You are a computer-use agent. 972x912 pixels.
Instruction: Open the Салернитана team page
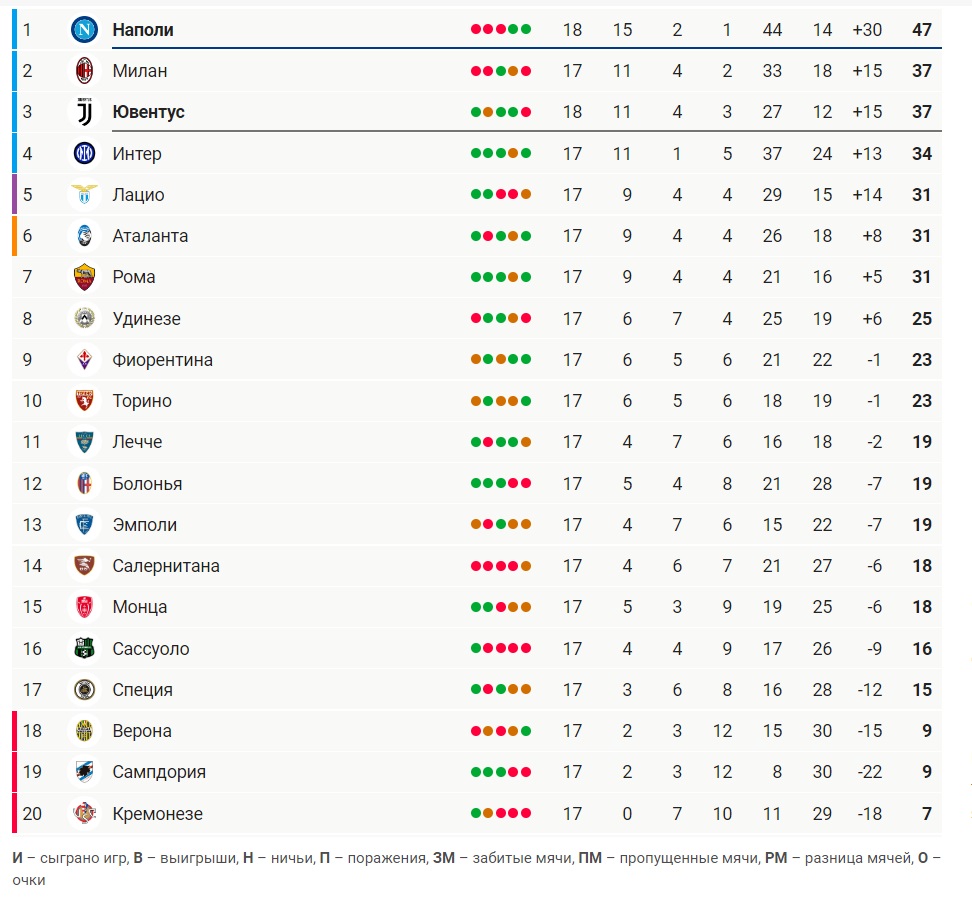click(x=166, y=566)
